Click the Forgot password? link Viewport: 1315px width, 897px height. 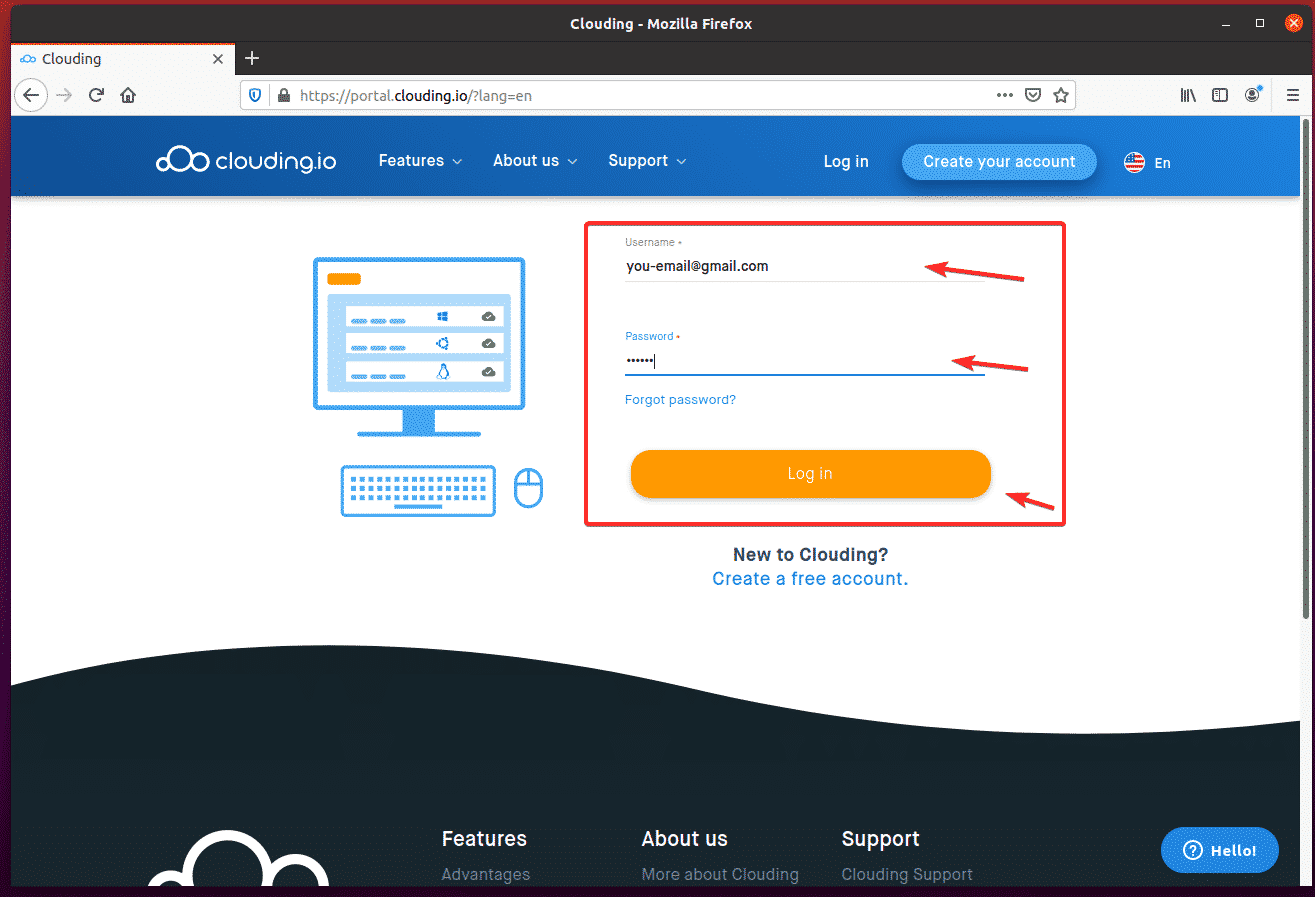pos(680,400)
